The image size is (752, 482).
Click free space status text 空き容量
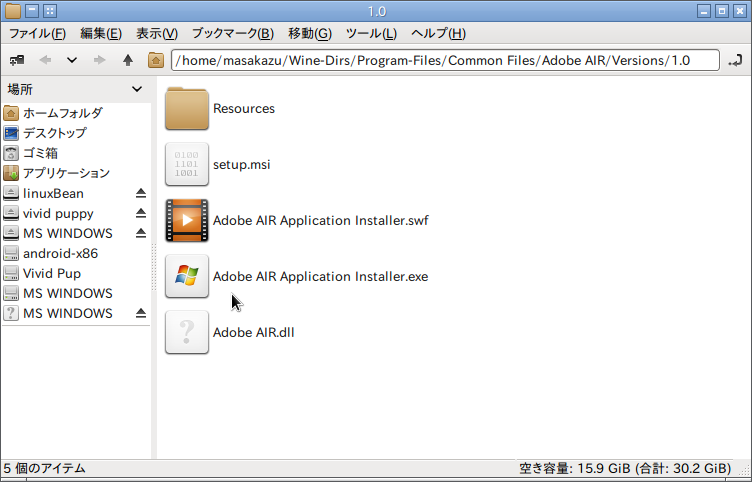[x=625, y=468]
